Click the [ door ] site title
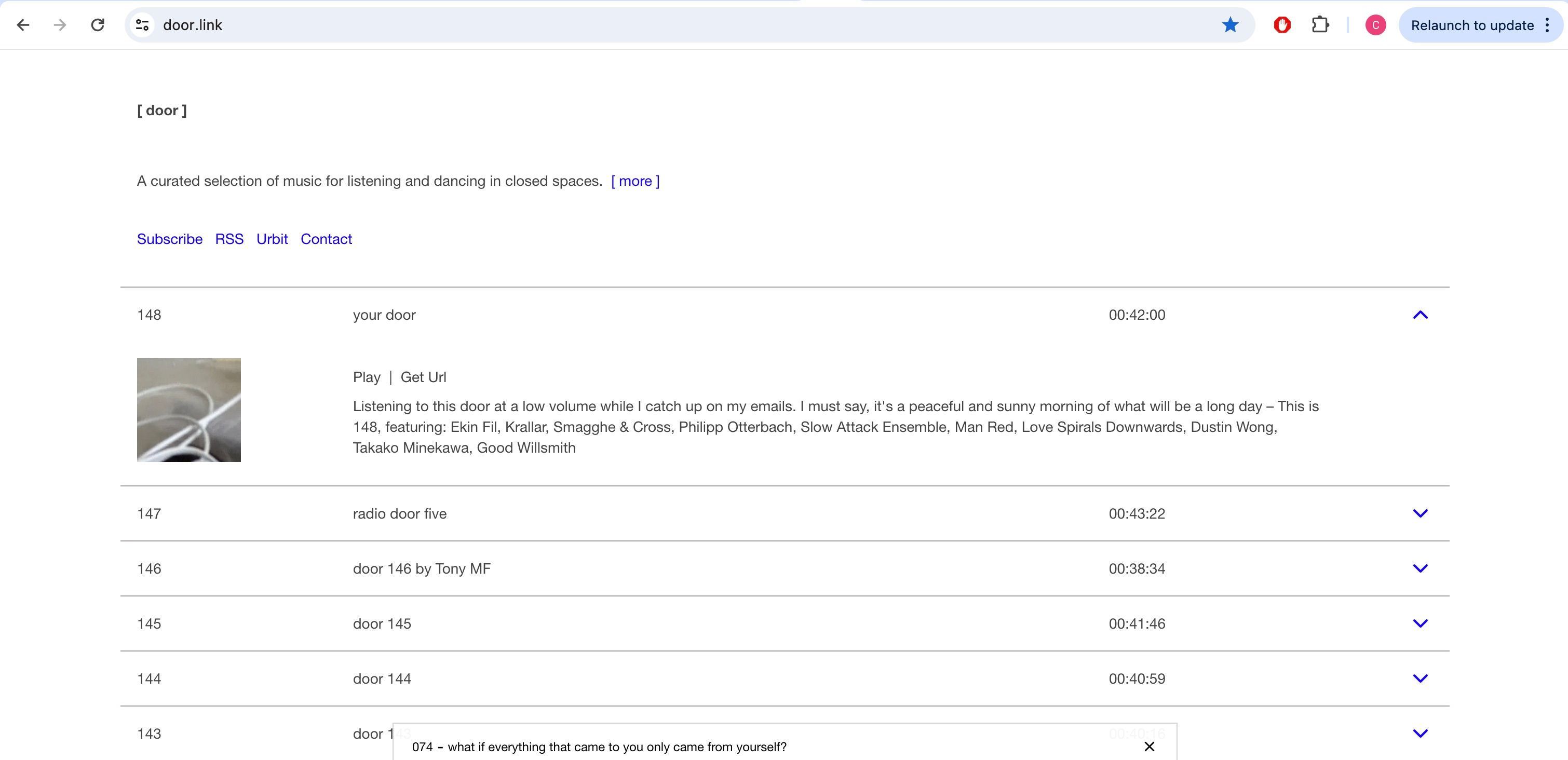The width and height of the screenshot is (1568, 760). (162, 110)
